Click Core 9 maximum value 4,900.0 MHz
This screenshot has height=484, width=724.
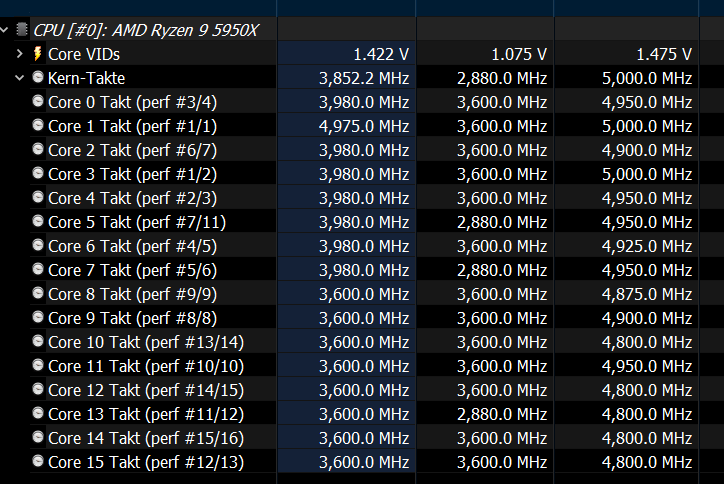point(647,318)
